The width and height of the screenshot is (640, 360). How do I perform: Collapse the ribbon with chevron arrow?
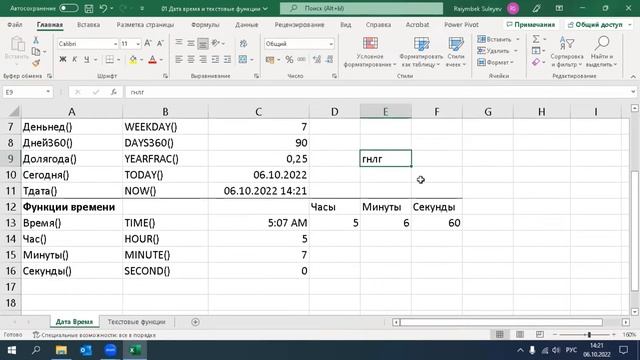[633, 76]
